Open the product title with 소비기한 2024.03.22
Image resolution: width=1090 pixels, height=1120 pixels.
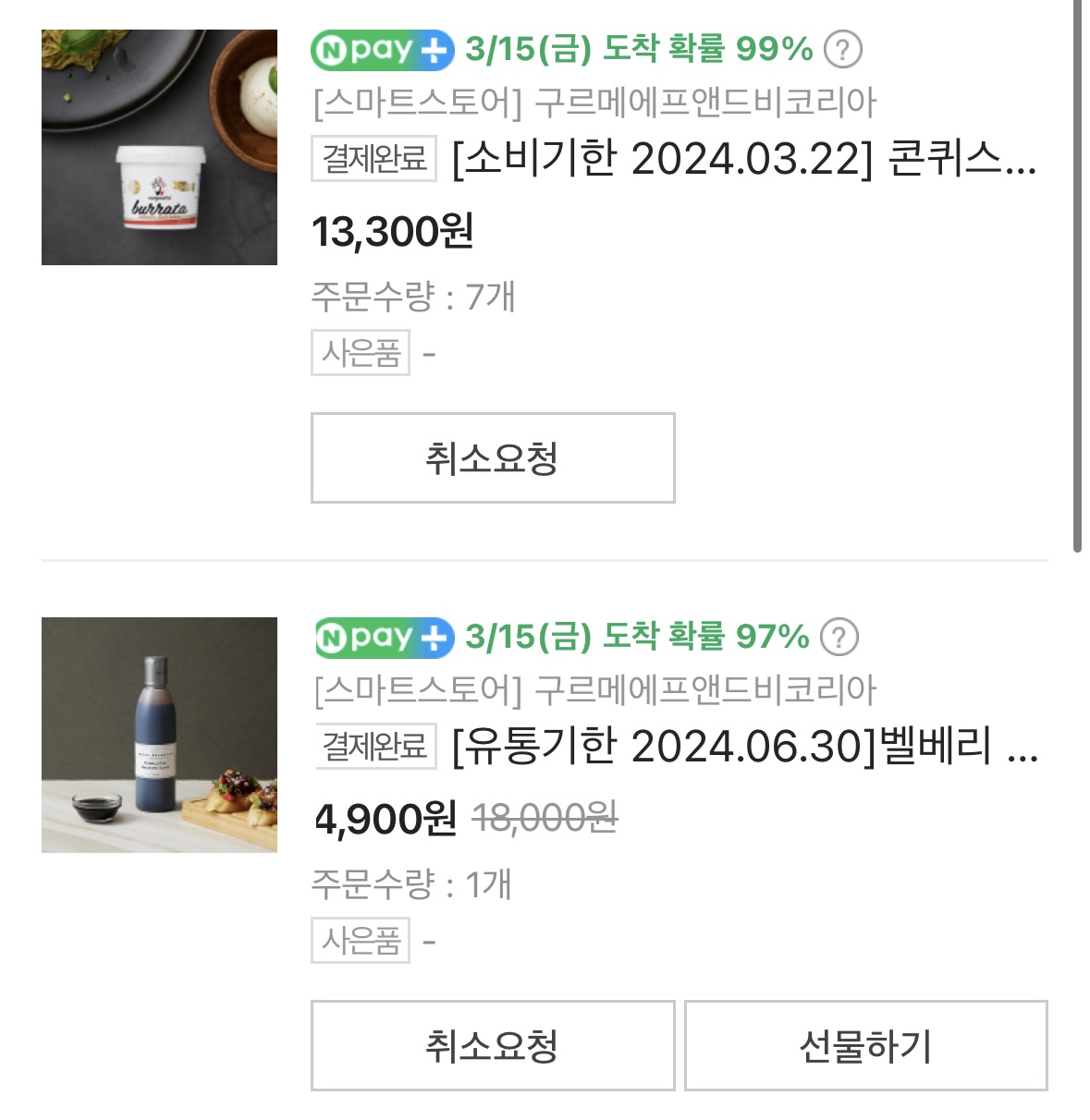(x=743, y=159)
